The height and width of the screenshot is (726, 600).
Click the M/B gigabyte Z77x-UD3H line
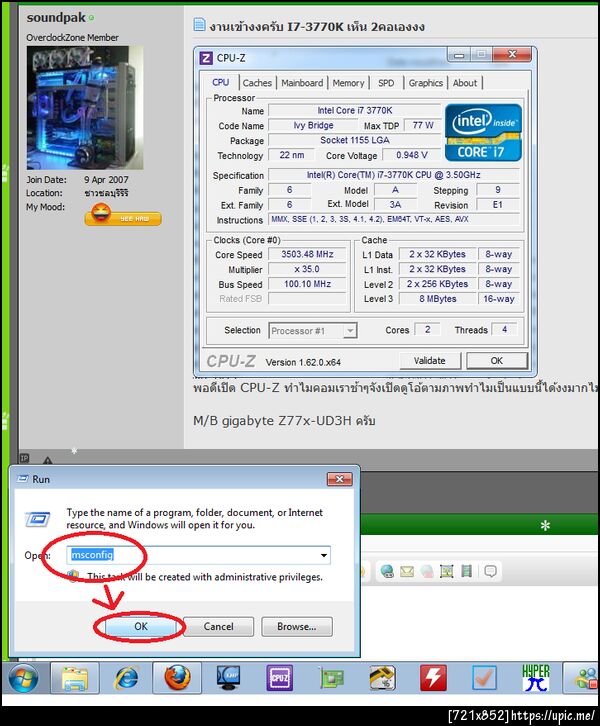[284, 420]
